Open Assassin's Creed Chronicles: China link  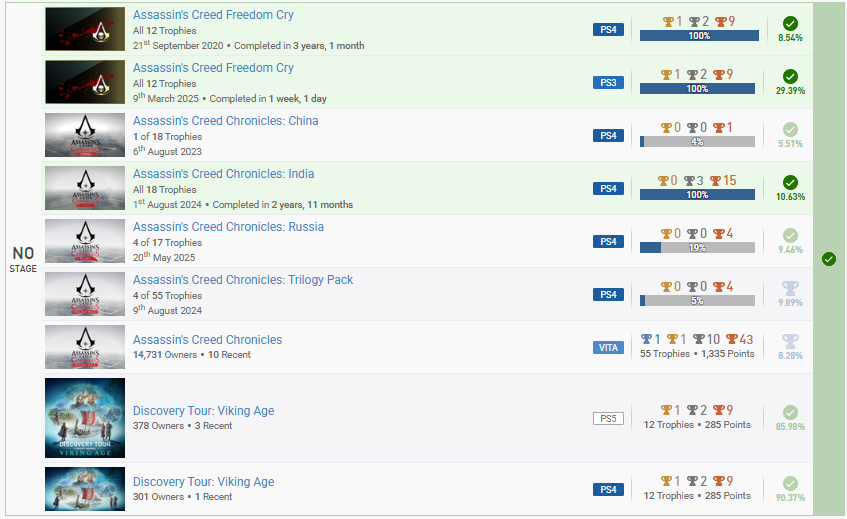point(225,121)
